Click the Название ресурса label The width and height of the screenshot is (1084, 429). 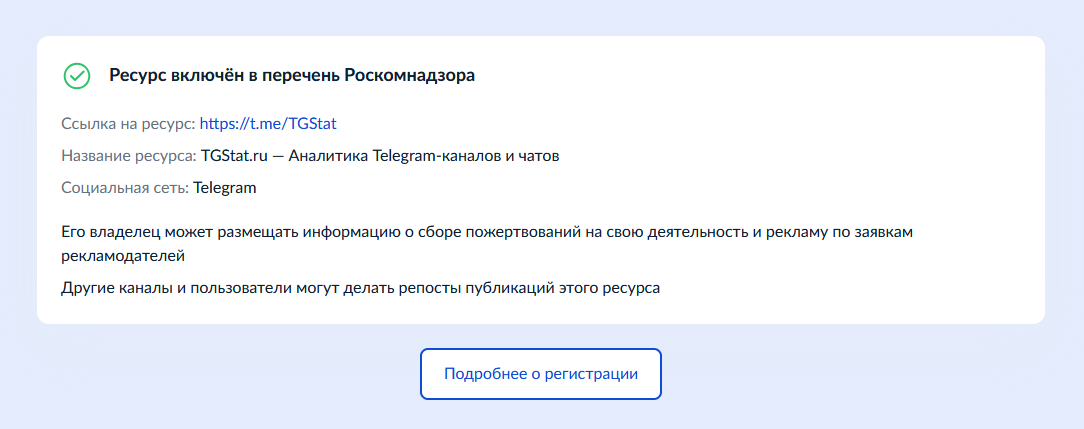(x=129, y=156)
